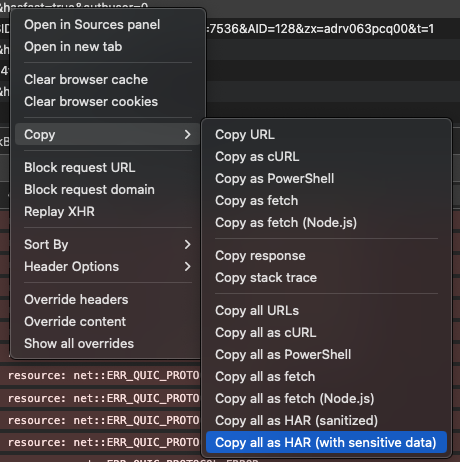This screenshot has width=460, height=462.
Task: Select Copy response
Action: click(260, 256)
